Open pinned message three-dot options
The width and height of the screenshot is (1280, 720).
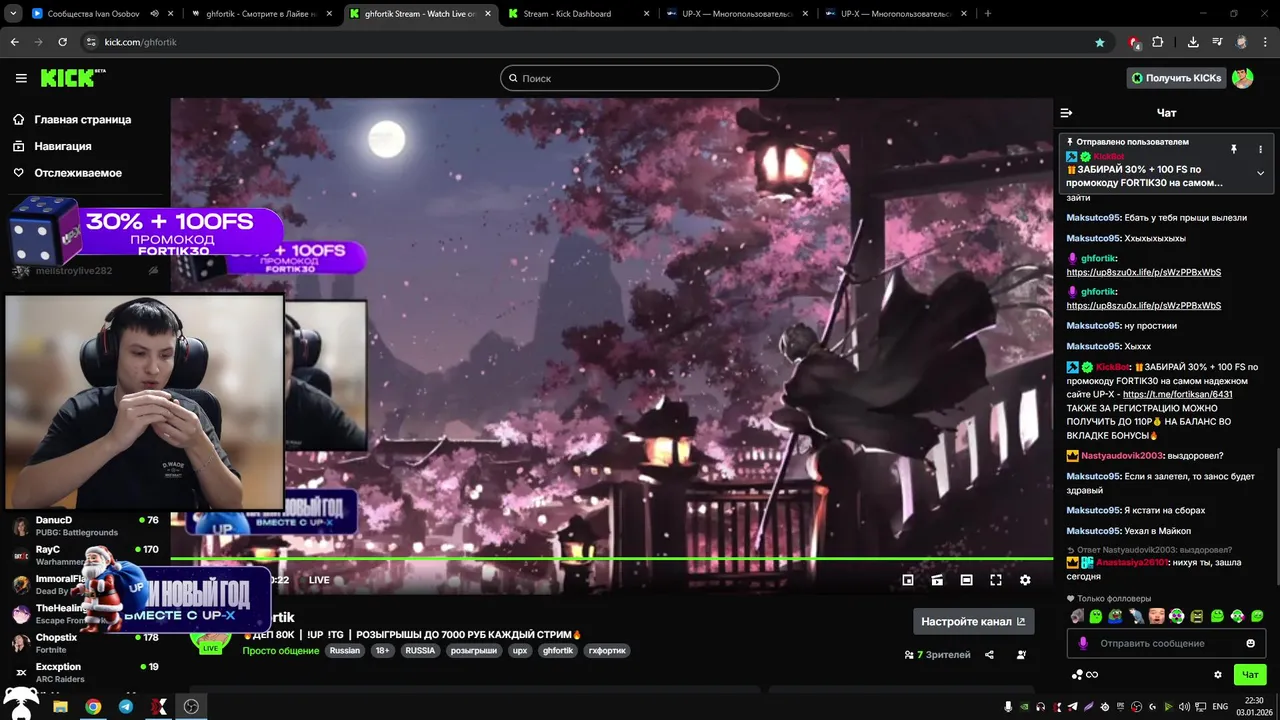pos(1260,149)
